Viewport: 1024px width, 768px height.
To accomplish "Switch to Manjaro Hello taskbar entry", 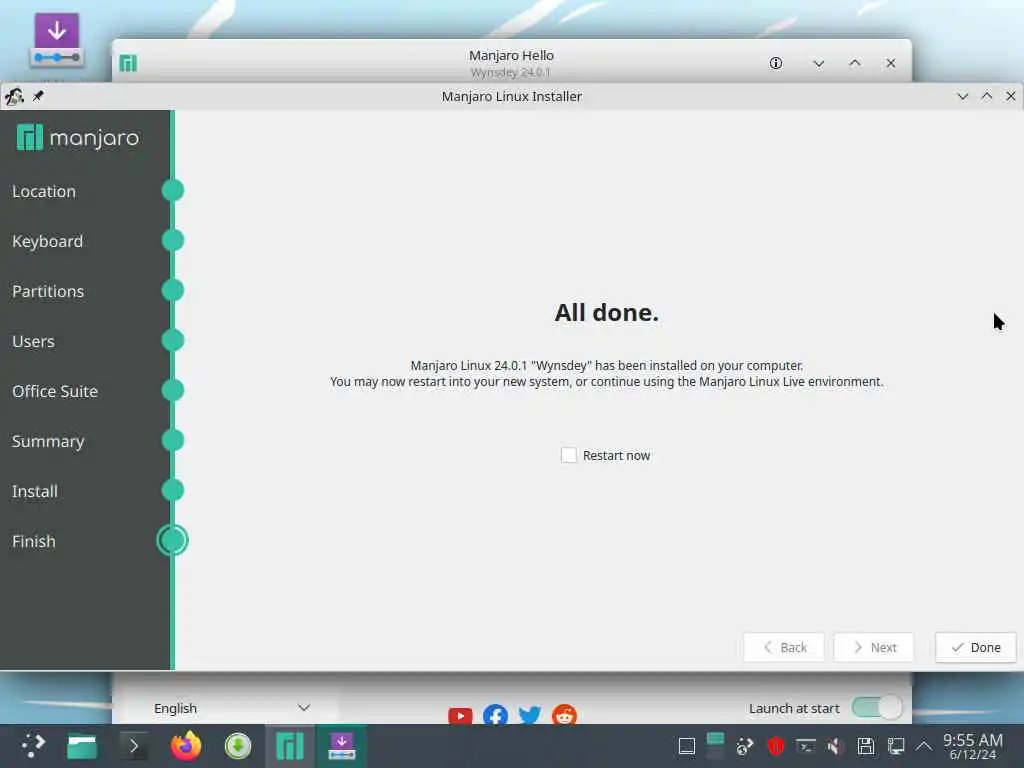I will 290,746.
